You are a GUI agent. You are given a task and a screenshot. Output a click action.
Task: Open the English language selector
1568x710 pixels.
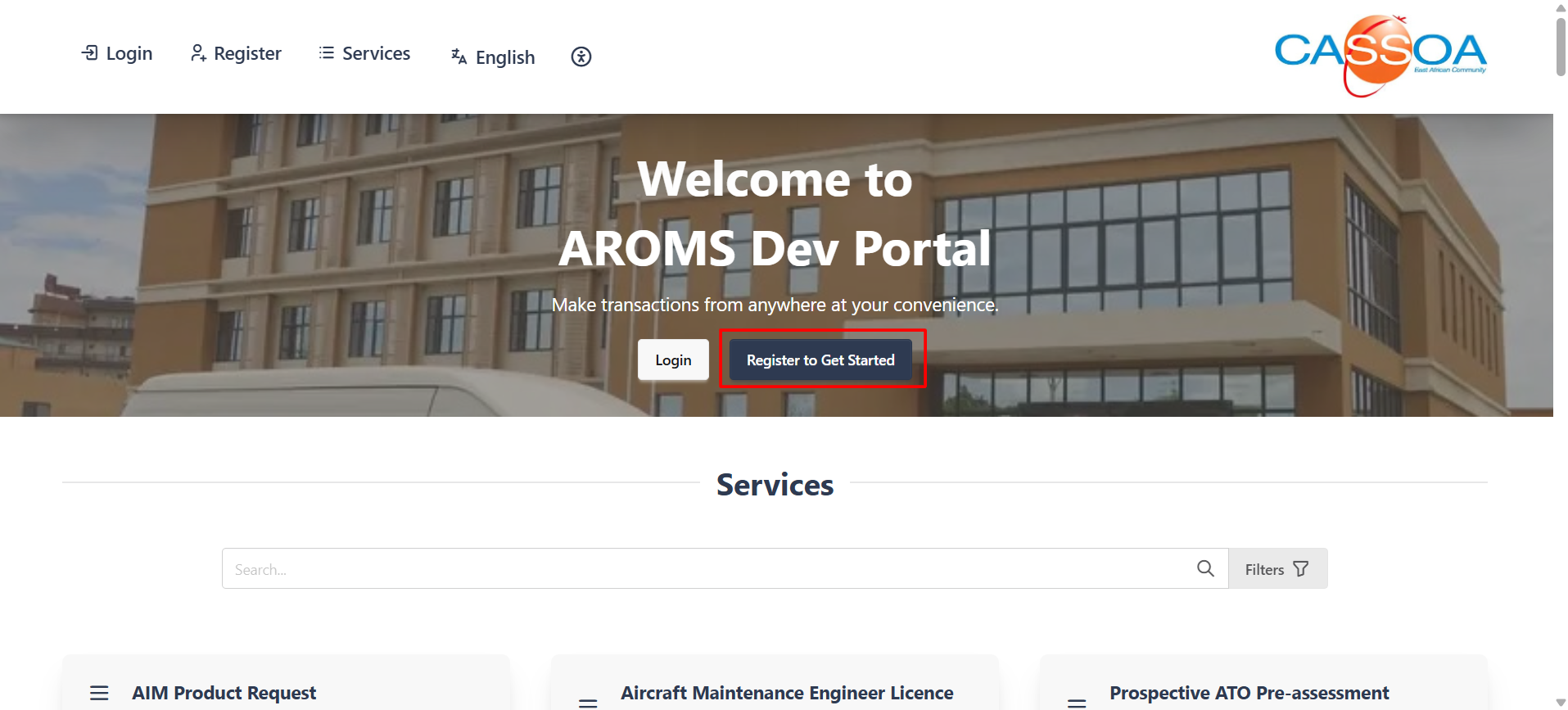(x=493, y=57)
